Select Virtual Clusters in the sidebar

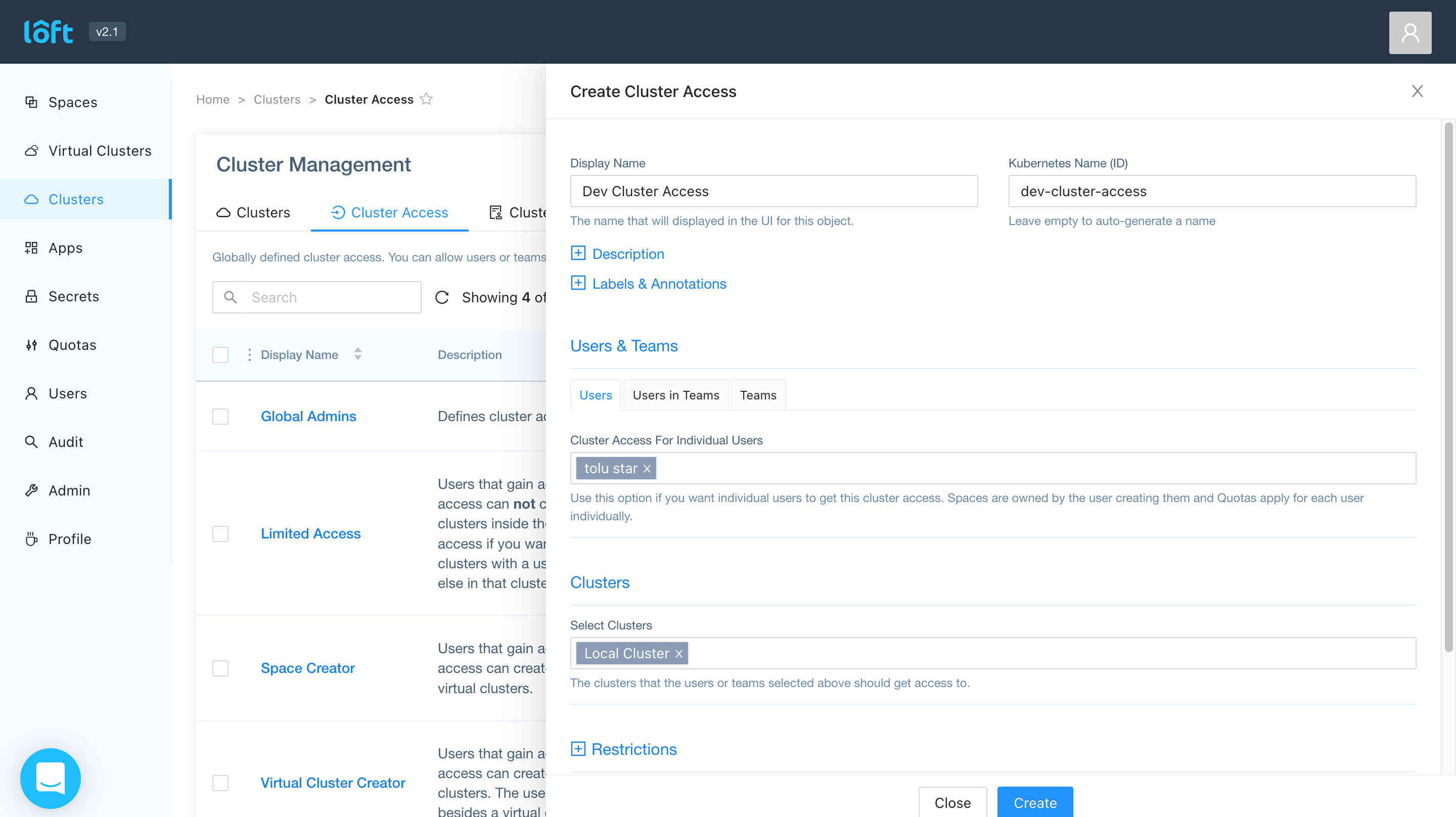pos(100,150)
